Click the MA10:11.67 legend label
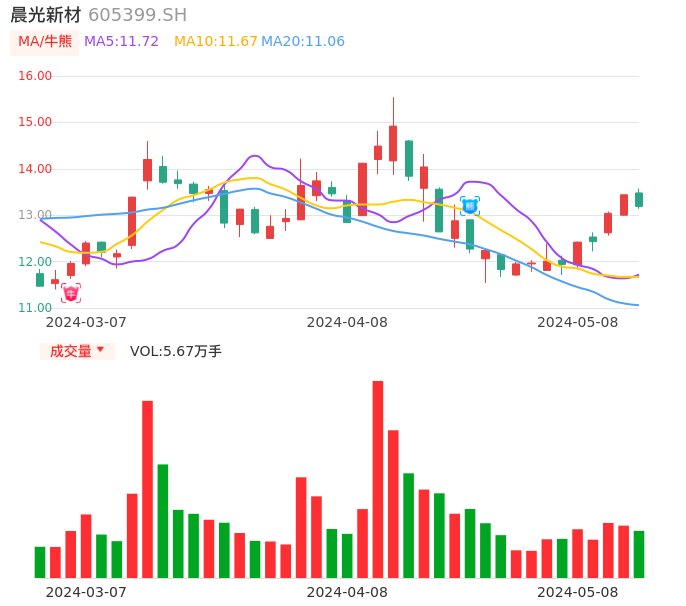686x606 pixels. 216,42
